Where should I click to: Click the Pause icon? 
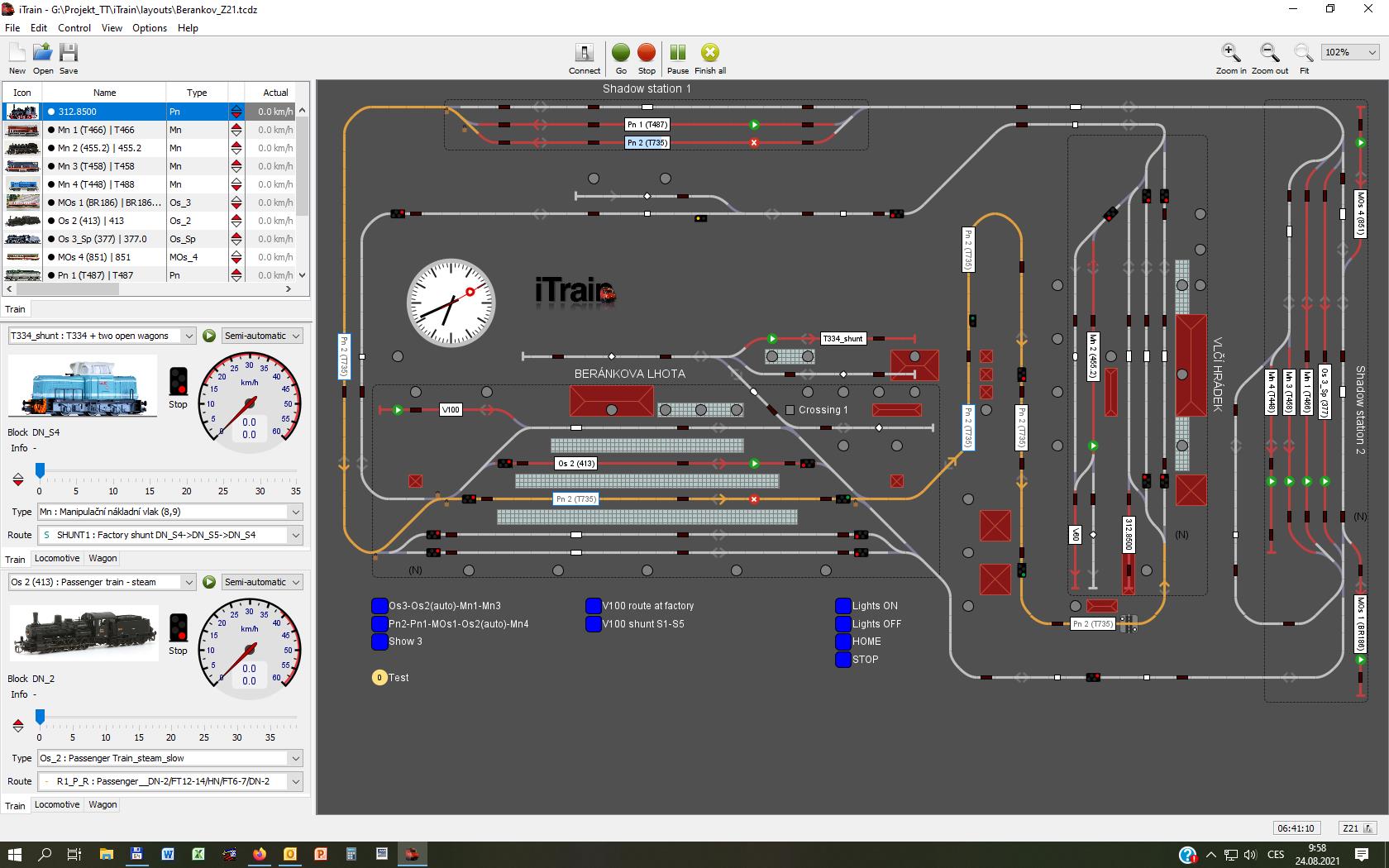point(677,53)
